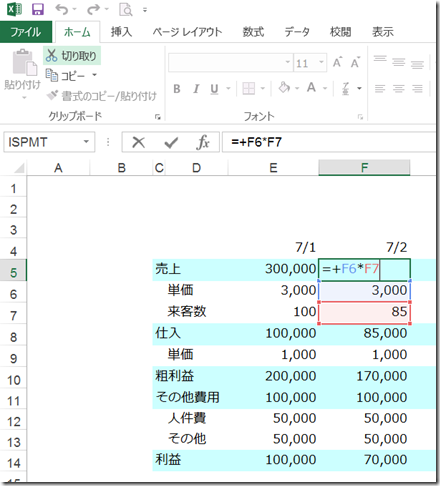
Task: Switch to the 挿入 tab
Action: click(121, 32)
